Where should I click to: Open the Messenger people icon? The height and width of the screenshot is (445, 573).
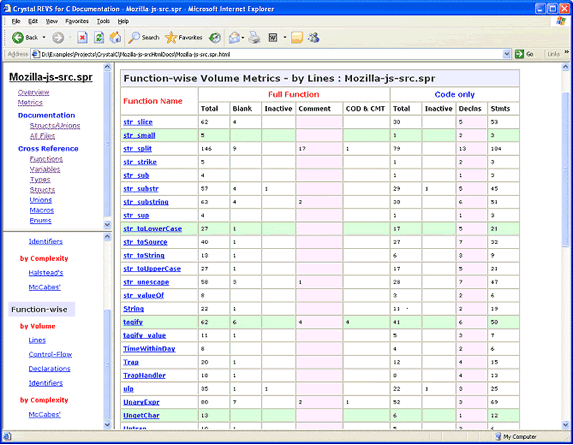314,37
